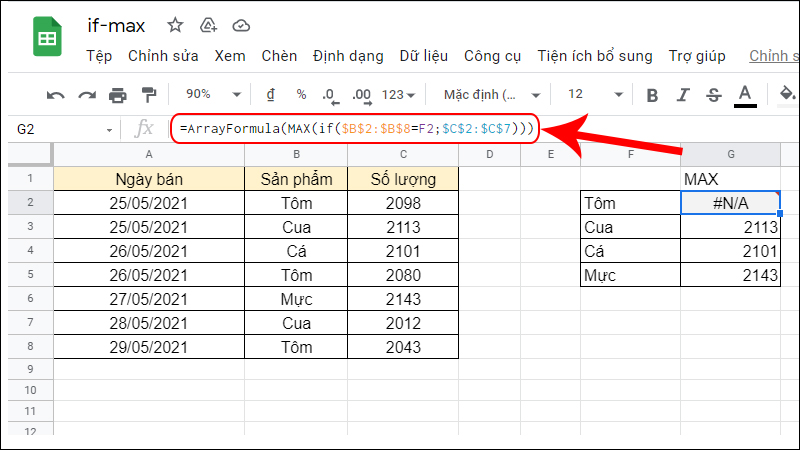This screenshot has height=450, width=800.
Task: Click the Google Sheets home icon
Action: [x=46, y=40]
